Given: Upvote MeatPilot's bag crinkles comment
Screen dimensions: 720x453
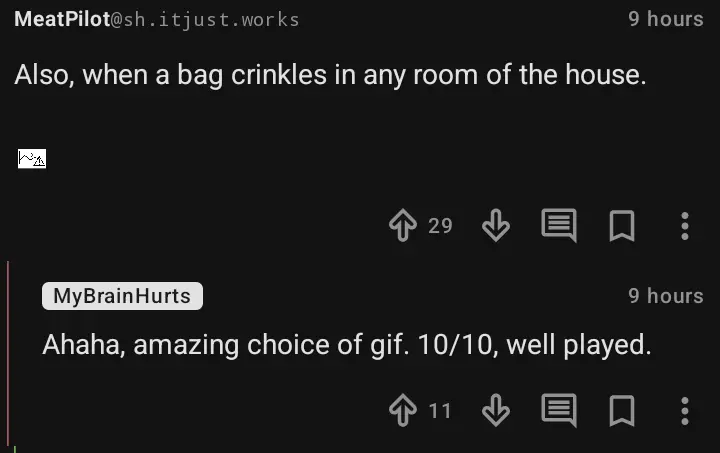Looking at the screenshot, I should pos(402,226).
